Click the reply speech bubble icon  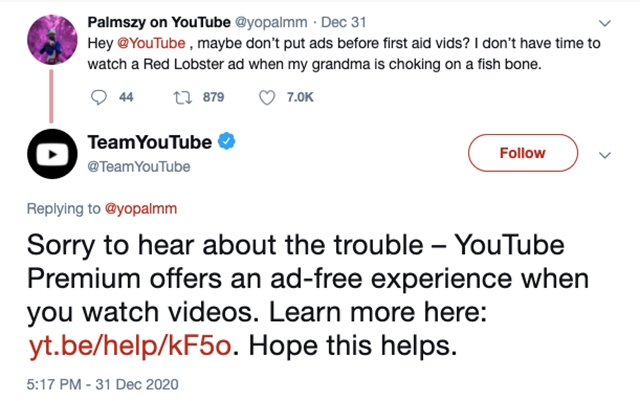(97, 97)
